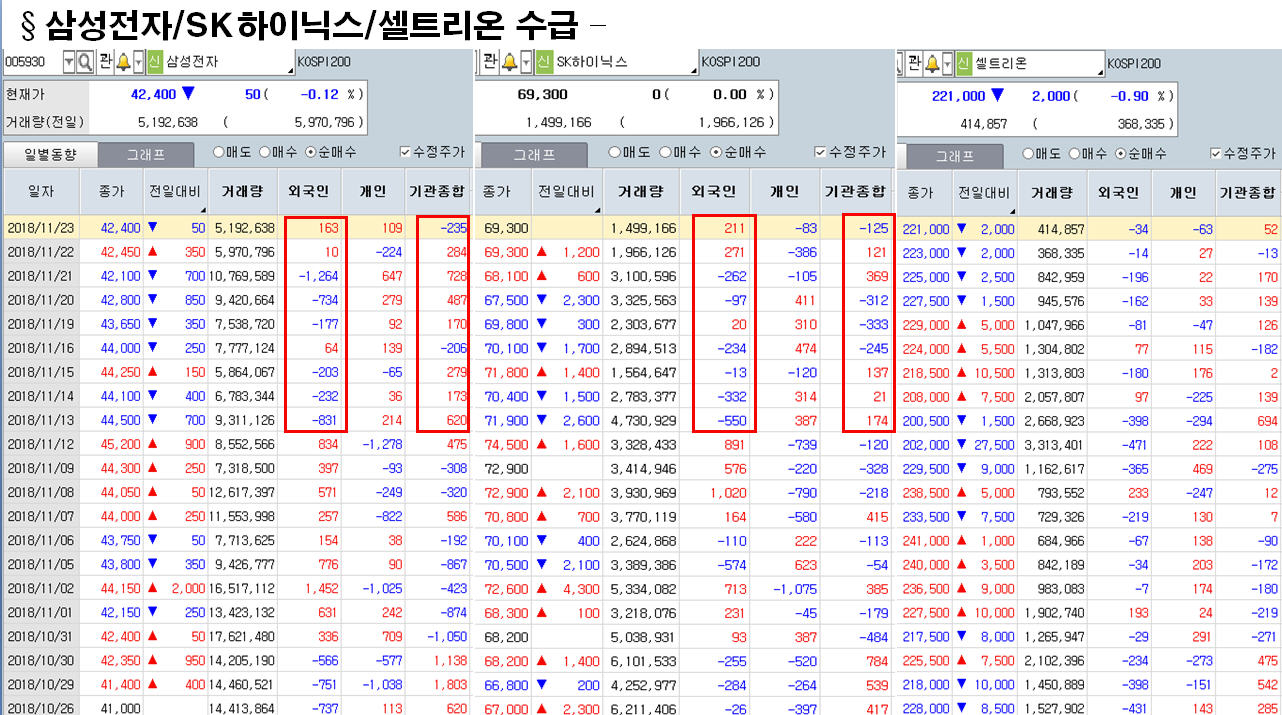This screenshot has height=715, width=1282.
Task: Open the 그래프 tab in 셀트리온 panel
Action: tap(955, 156)
